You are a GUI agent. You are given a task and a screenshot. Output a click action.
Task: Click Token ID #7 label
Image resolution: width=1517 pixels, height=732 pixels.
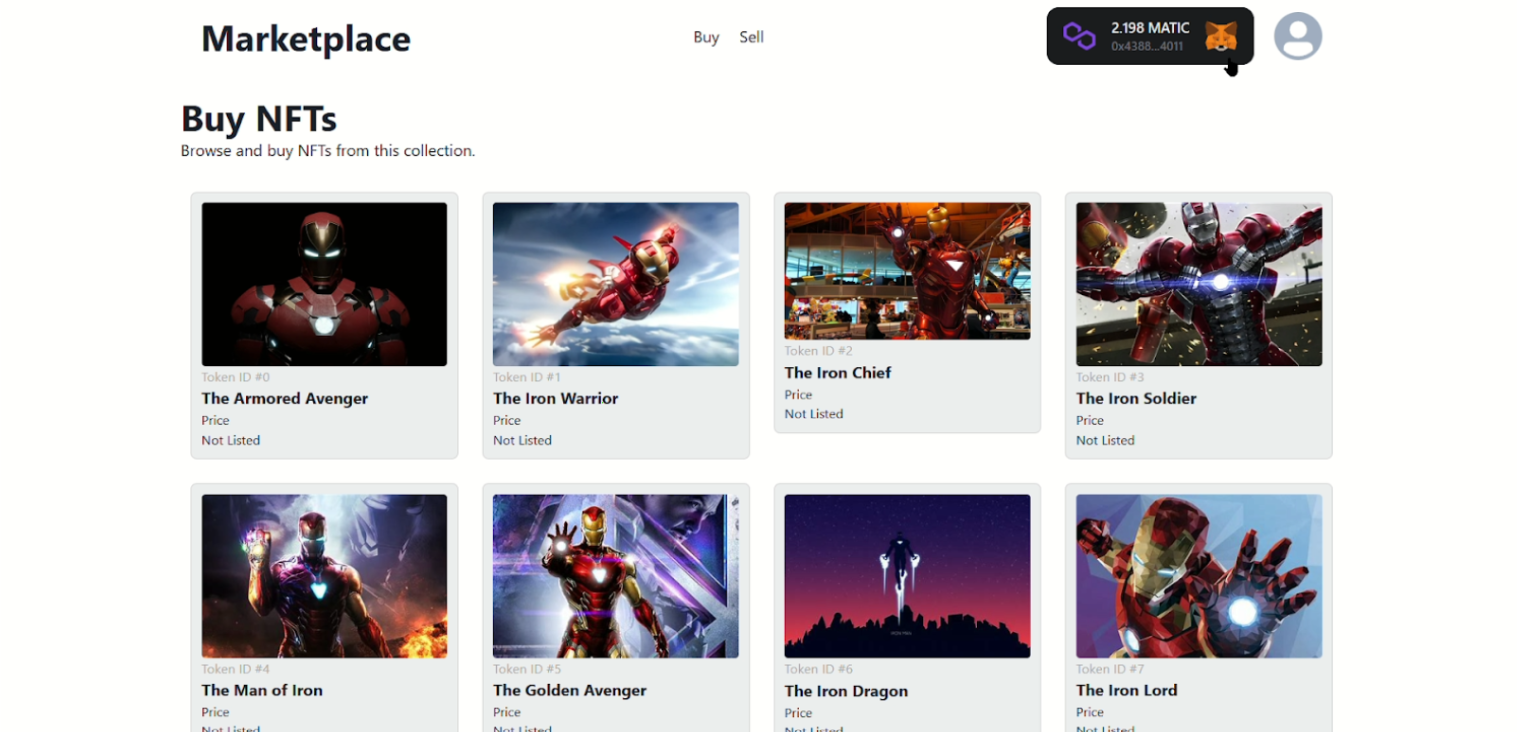[x=1110, y=669]
